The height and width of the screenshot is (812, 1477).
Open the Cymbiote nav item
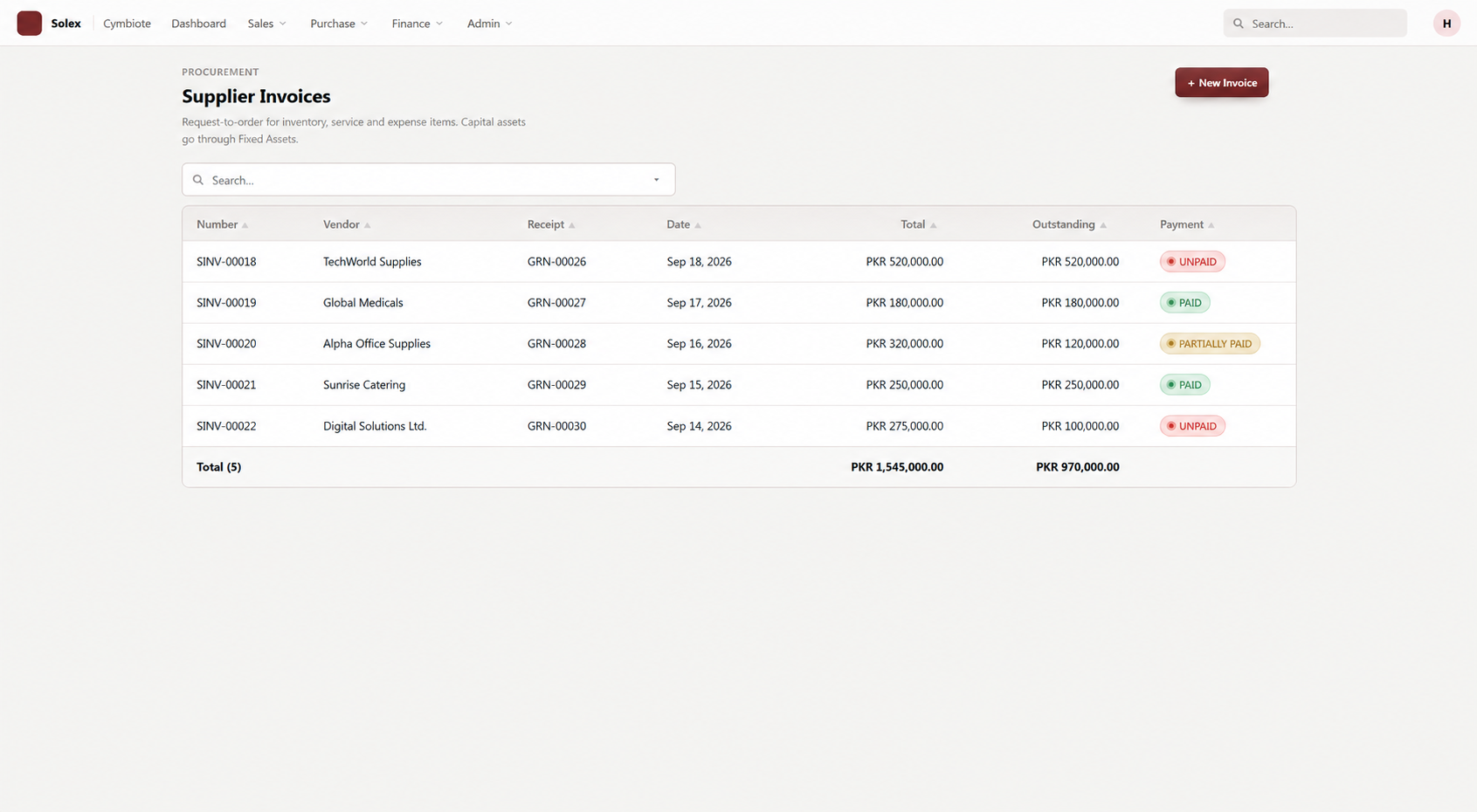[x=127, y=24]
